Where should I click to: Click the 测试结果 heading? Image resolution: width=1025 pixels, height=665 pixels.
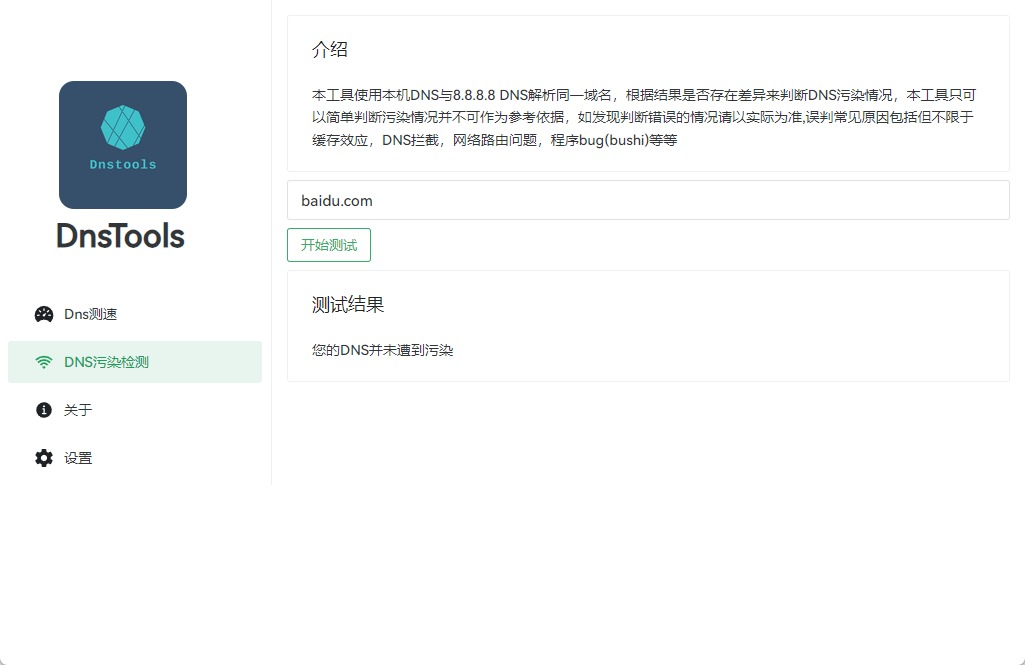[348, 305]
